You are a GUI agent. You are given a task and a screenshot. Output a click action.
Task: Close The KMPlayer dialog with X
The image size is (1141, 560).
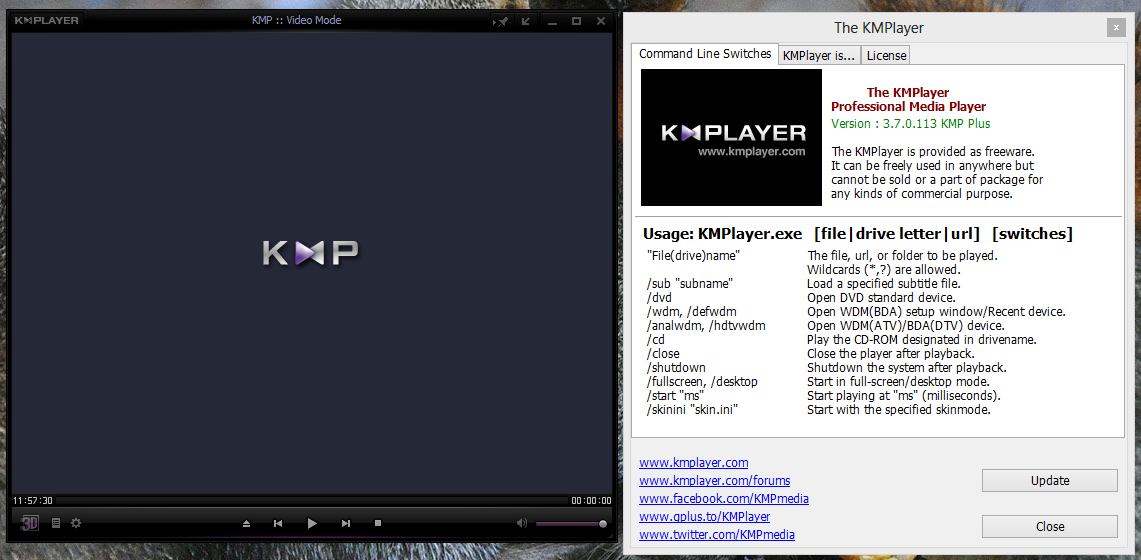[x=1116, y=28]
